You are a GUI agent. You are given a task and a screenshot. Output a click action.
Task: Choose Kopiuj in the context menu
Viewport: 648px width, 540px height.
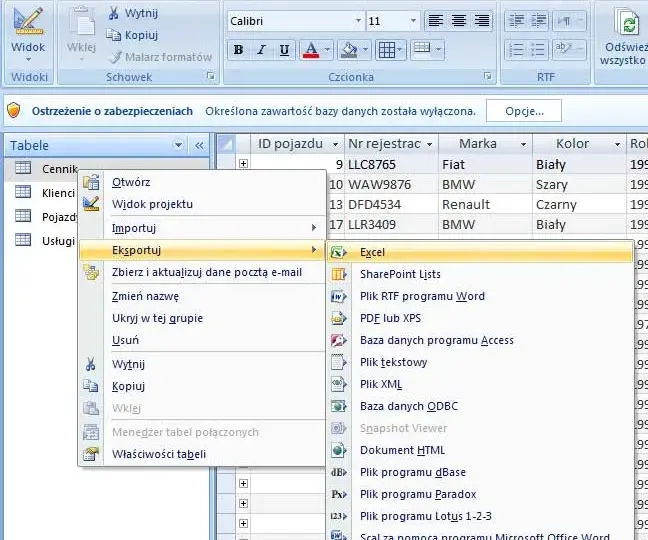click(x=201, y=386)
